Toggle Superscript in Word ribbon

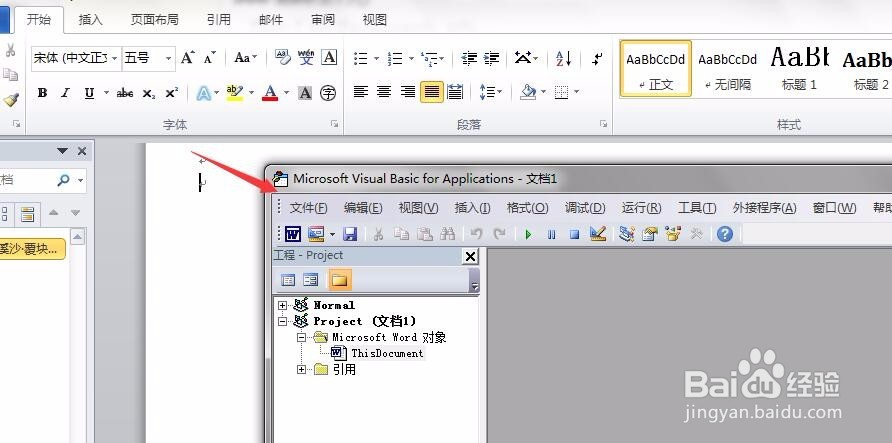[x=172, y=93]
